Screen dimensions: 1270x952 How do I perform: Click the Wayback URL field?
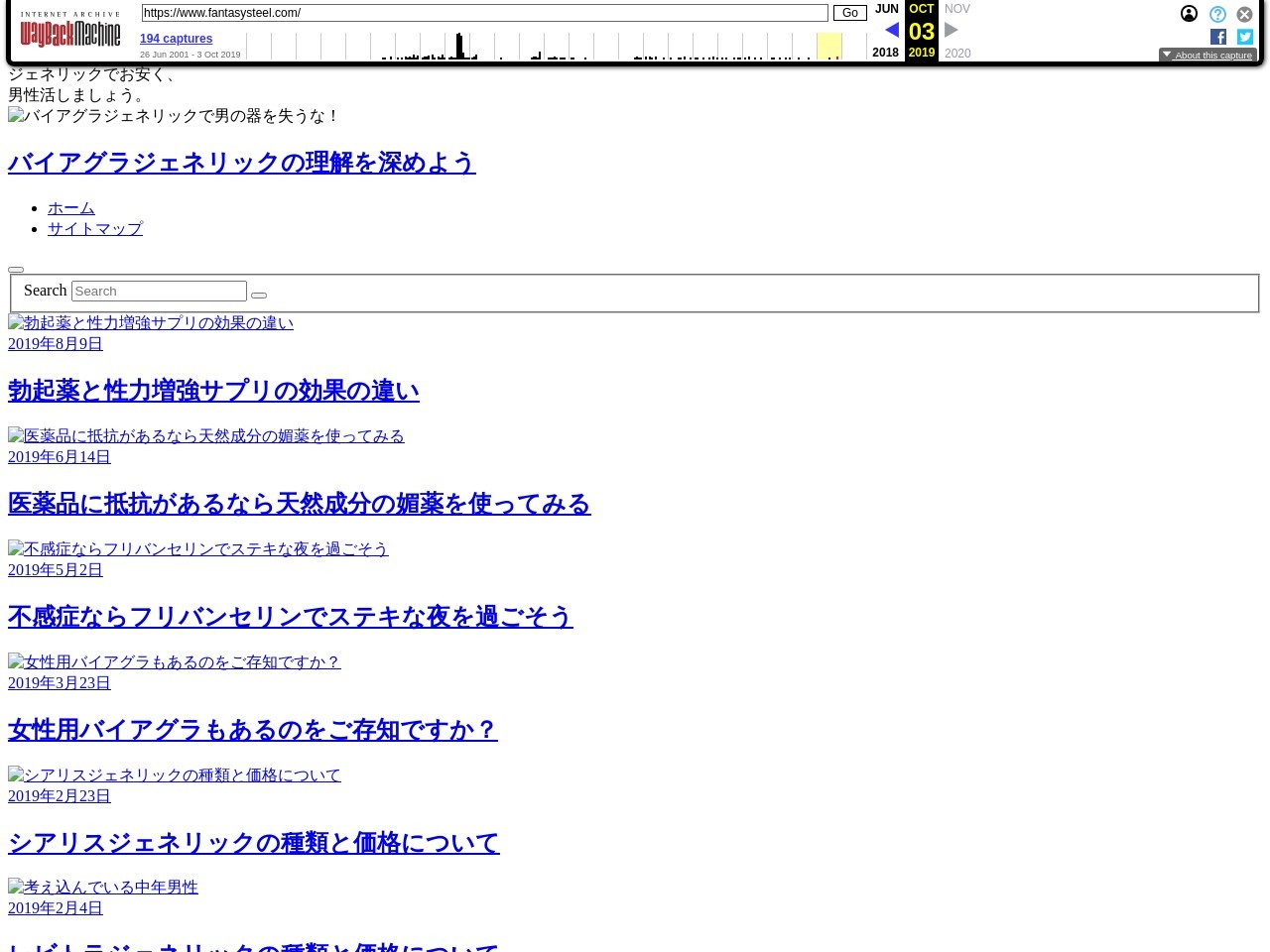pyautogui.click(x=484, y=13)
